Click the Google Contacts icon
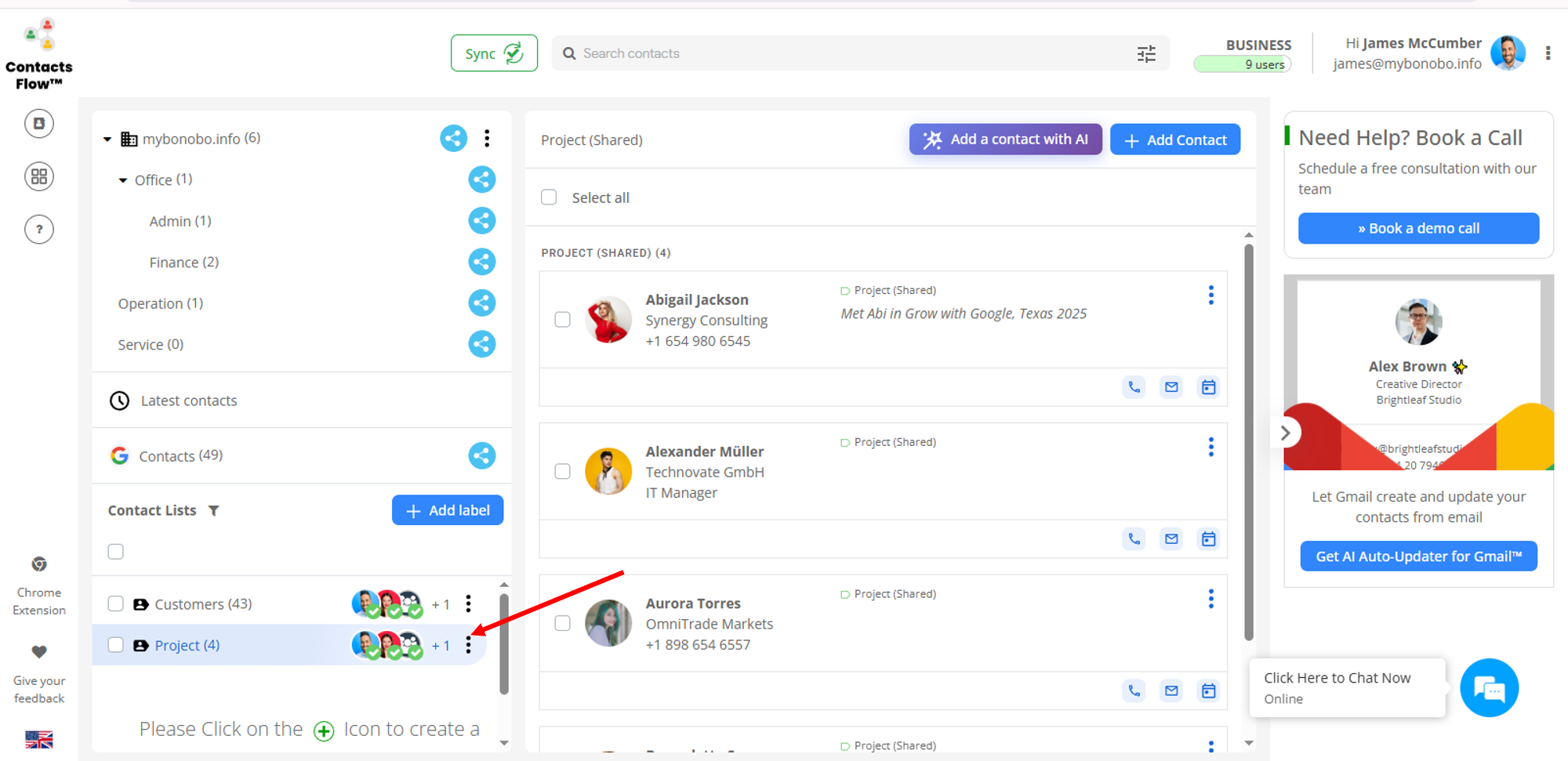The height and width of the screenshot is (761, 1568). 120,455
